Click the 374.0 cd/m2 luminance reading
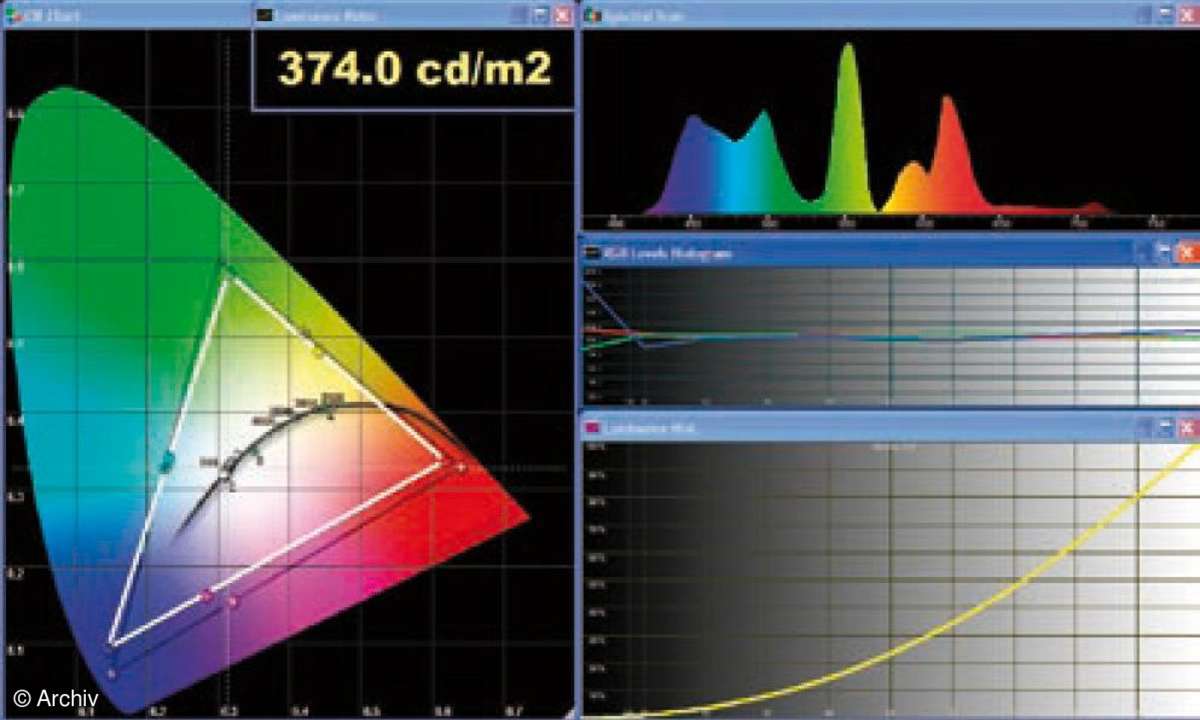 [x=414, y=70]
